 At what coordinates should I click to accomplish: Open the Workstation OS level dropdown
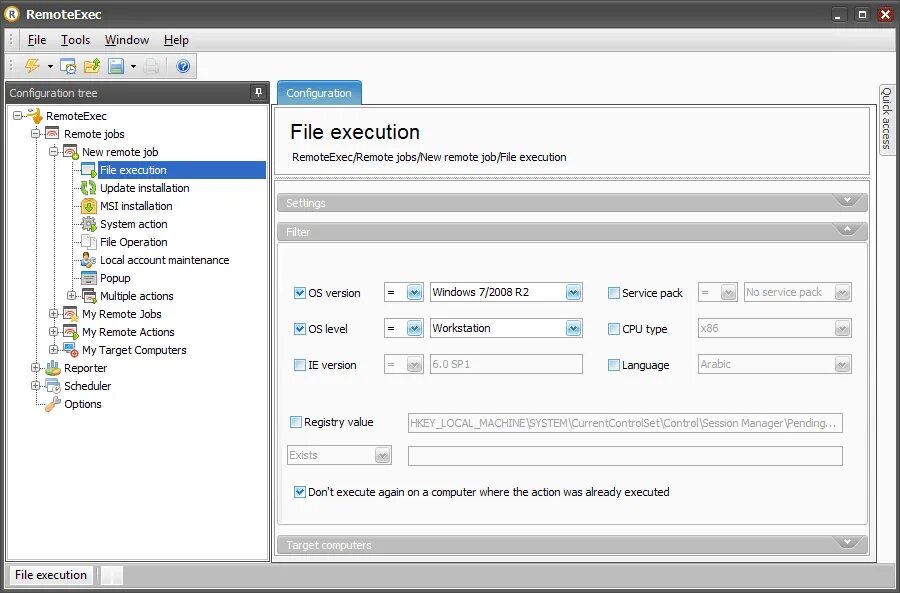(x=573, y=328)
